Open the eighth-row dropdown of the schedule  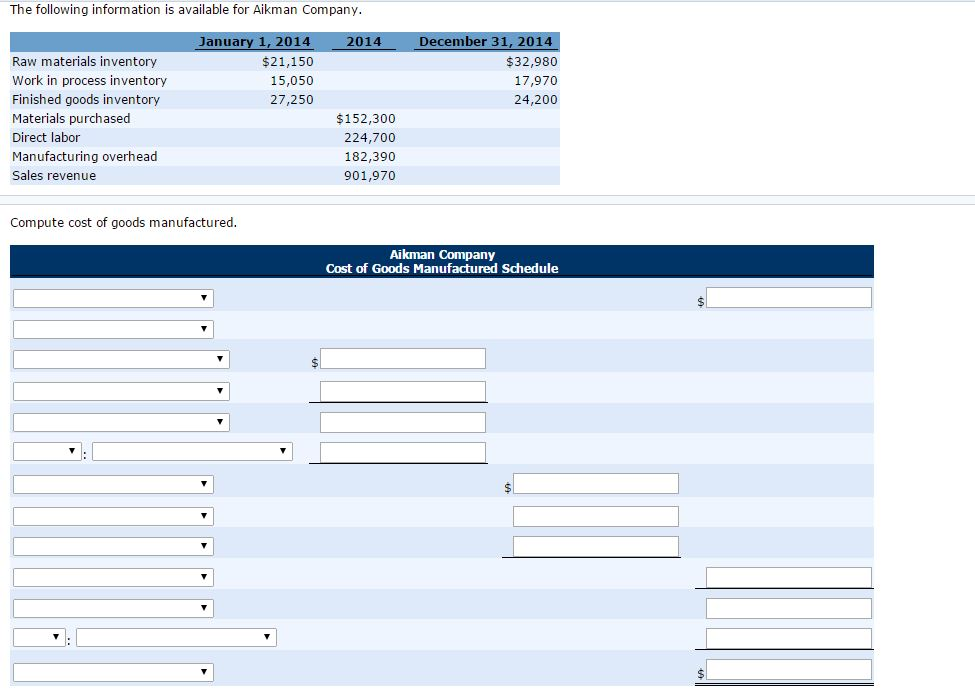coord(113,516)
